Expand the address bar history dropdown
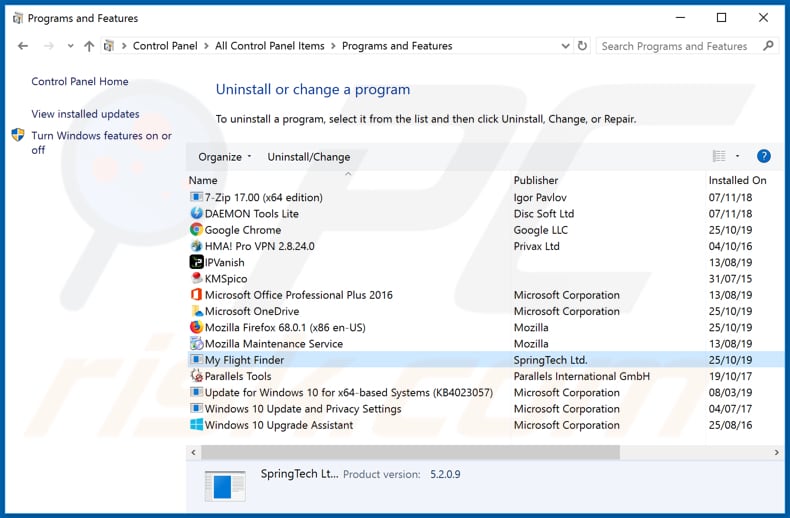The image size is (790, 518). coord(566,46)
